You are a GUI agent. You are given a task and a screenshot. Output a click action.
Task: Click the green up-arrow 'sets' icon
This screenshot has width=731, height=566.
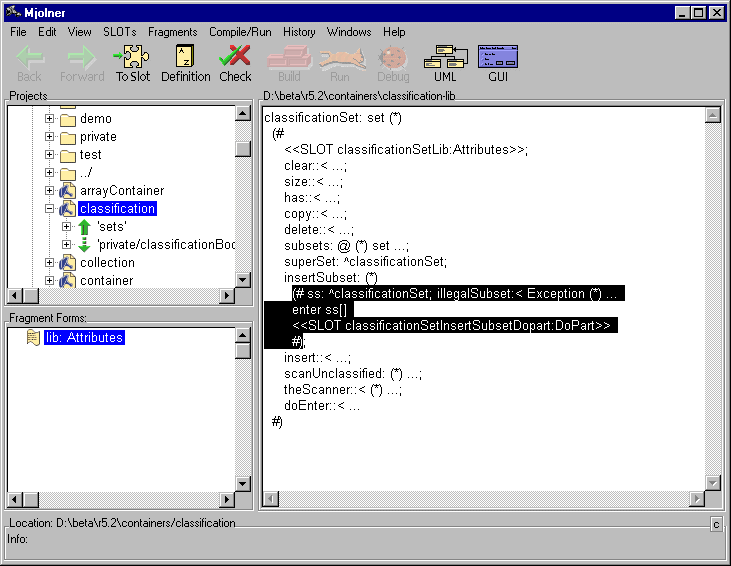85,227
